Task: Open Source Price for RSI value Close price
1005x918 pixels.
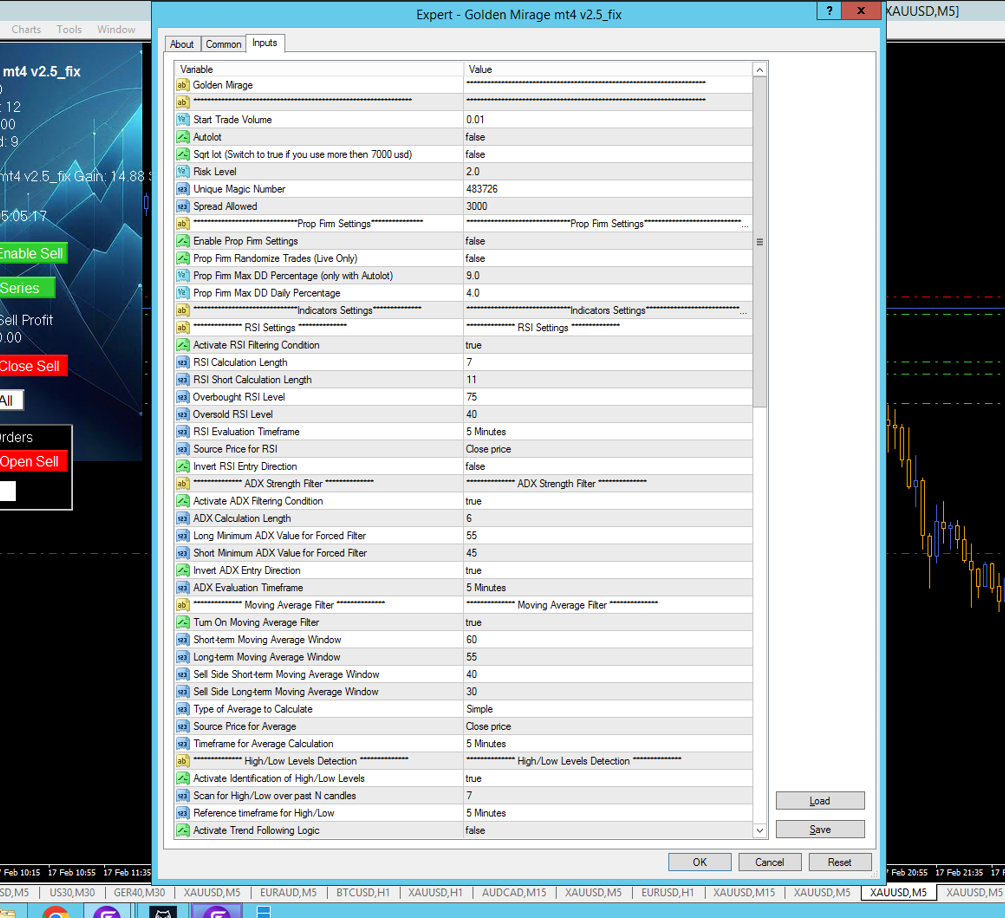Action: coord(608,449)
